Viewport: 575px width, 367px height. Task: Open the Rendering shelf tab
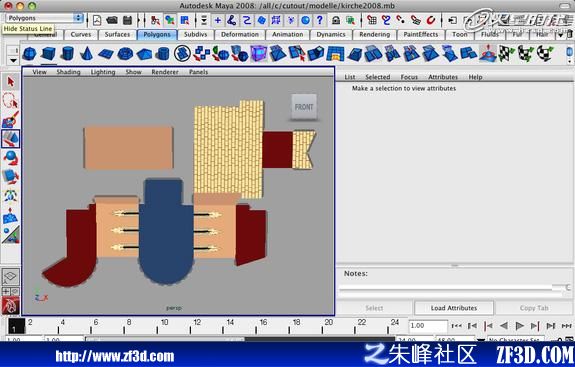(375, 34)
